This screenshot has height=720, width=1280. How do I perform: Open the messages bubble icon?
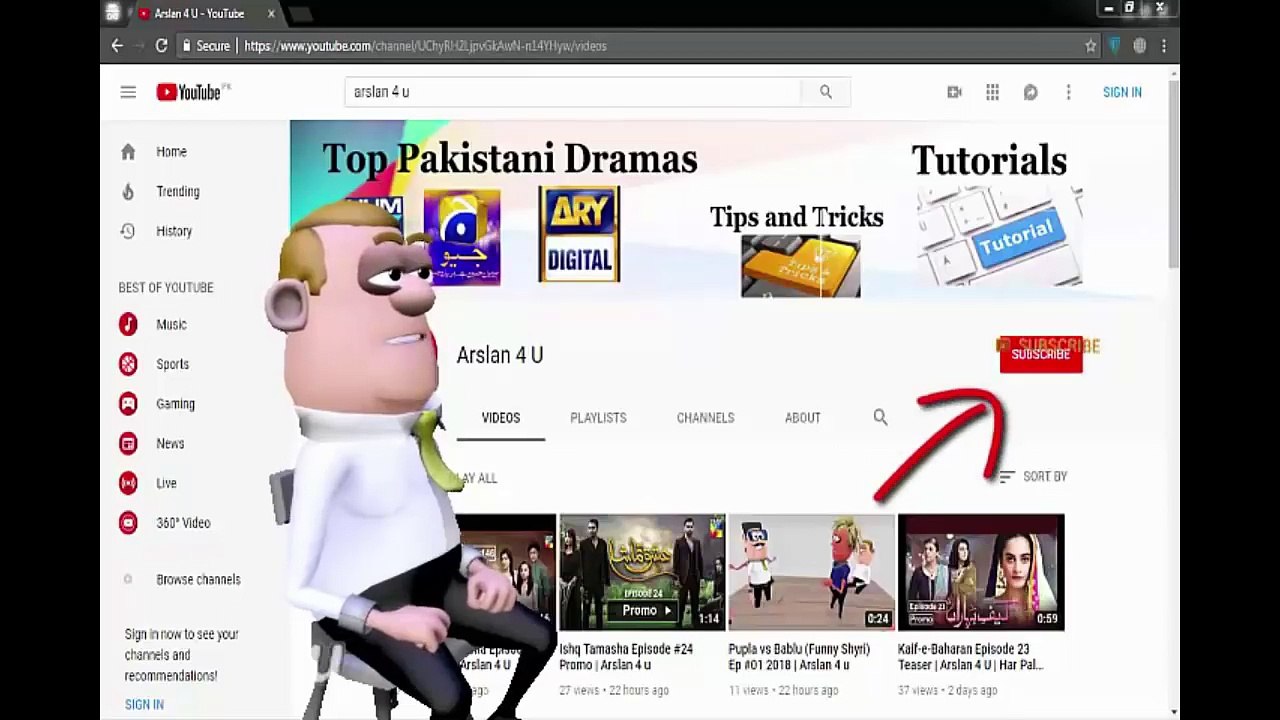point(1030,92)
